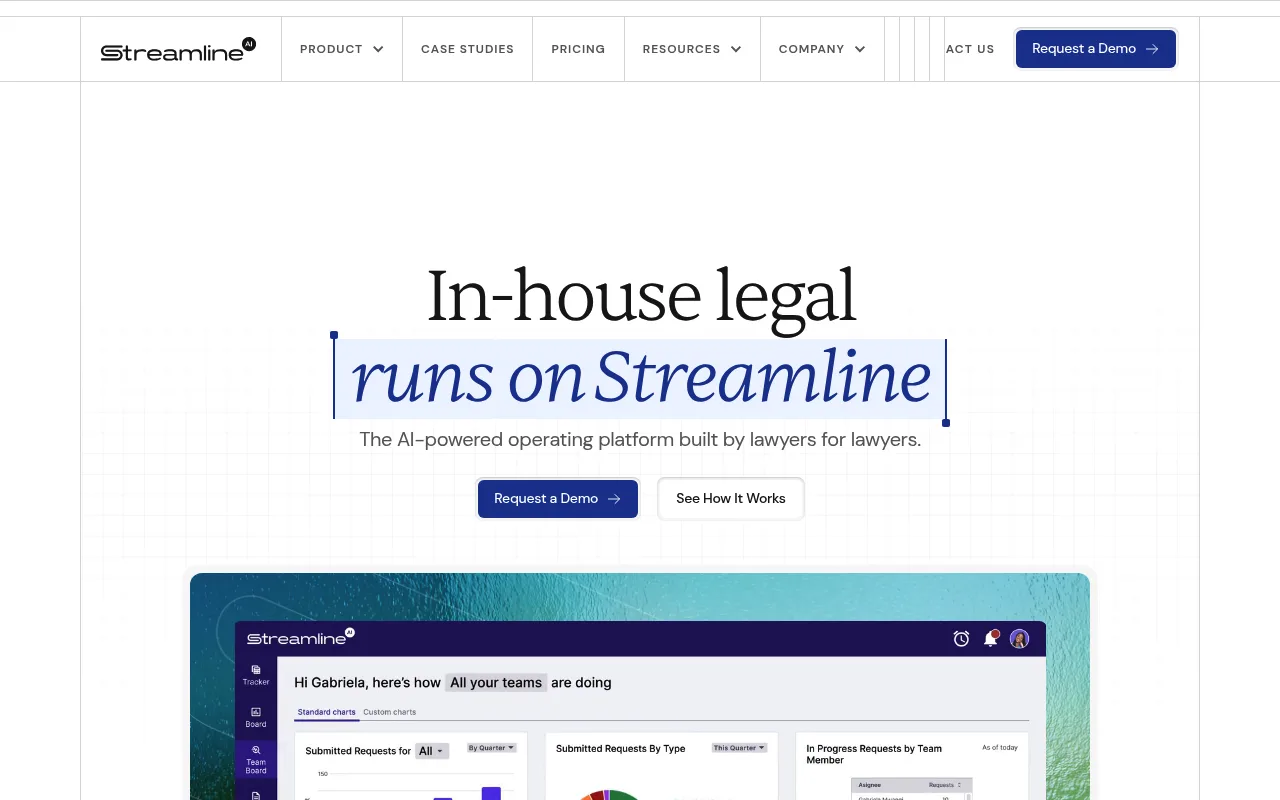This screenshot has height=800, width=1280.
Task: Click the "AI-powered operating platform" tagline
Action: (640, 440)
